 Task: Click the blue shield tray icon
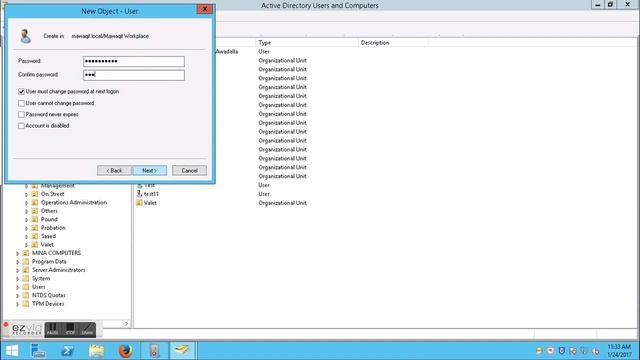[x=562, y=351]
